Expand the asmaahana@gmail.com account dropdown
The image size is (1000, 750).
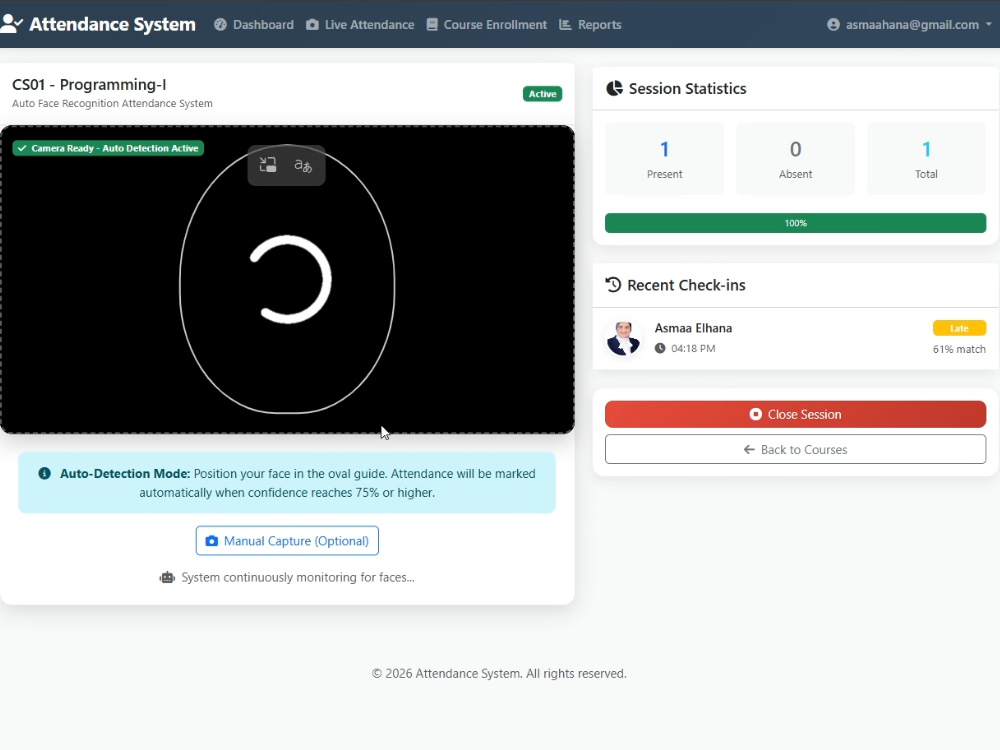click(x=909, y=24)
